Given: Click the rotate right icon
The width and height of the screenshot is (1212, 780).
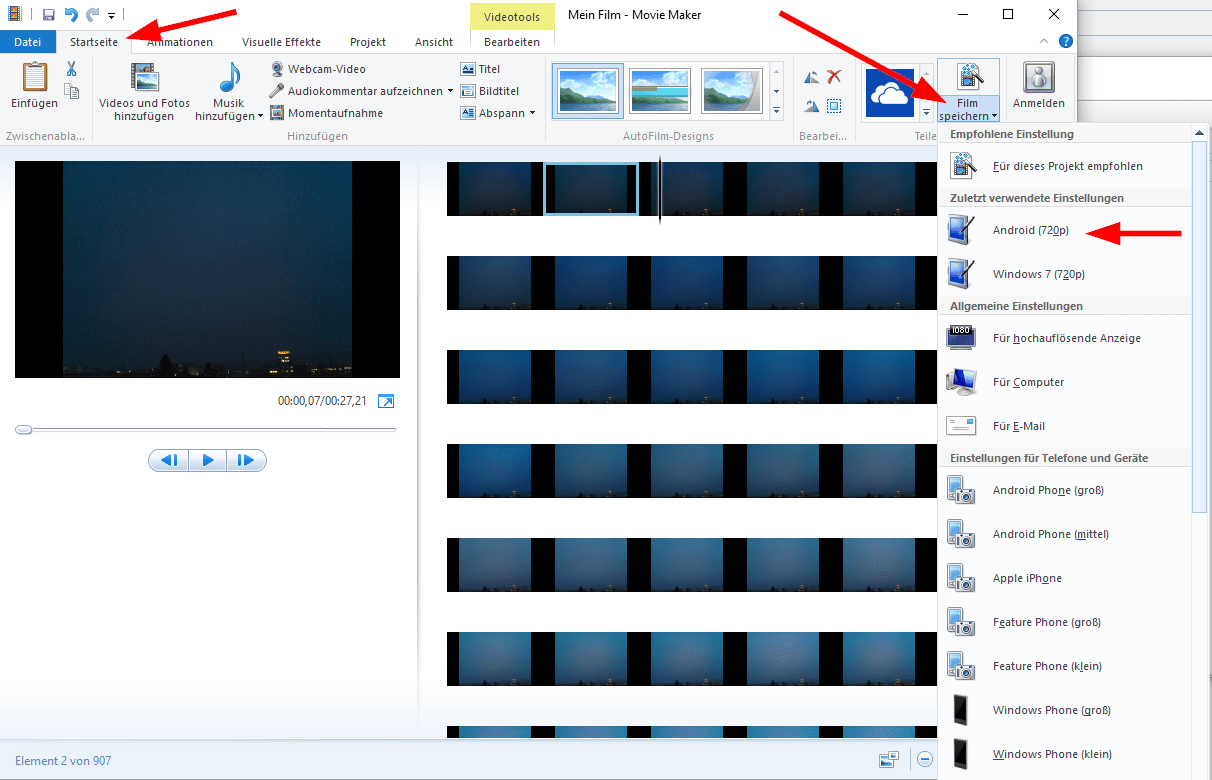Looking at the screenshot, I should [811, 105].
